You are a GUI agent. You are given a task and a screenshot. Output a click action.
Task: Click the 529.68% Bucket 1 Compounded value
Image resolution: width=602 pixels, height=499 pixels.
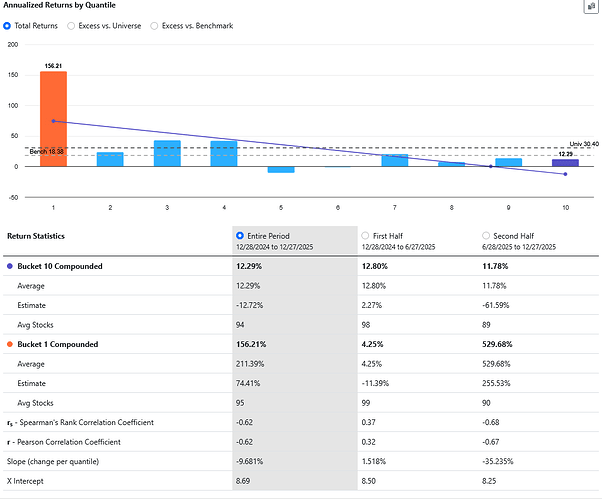pos(497,344)
